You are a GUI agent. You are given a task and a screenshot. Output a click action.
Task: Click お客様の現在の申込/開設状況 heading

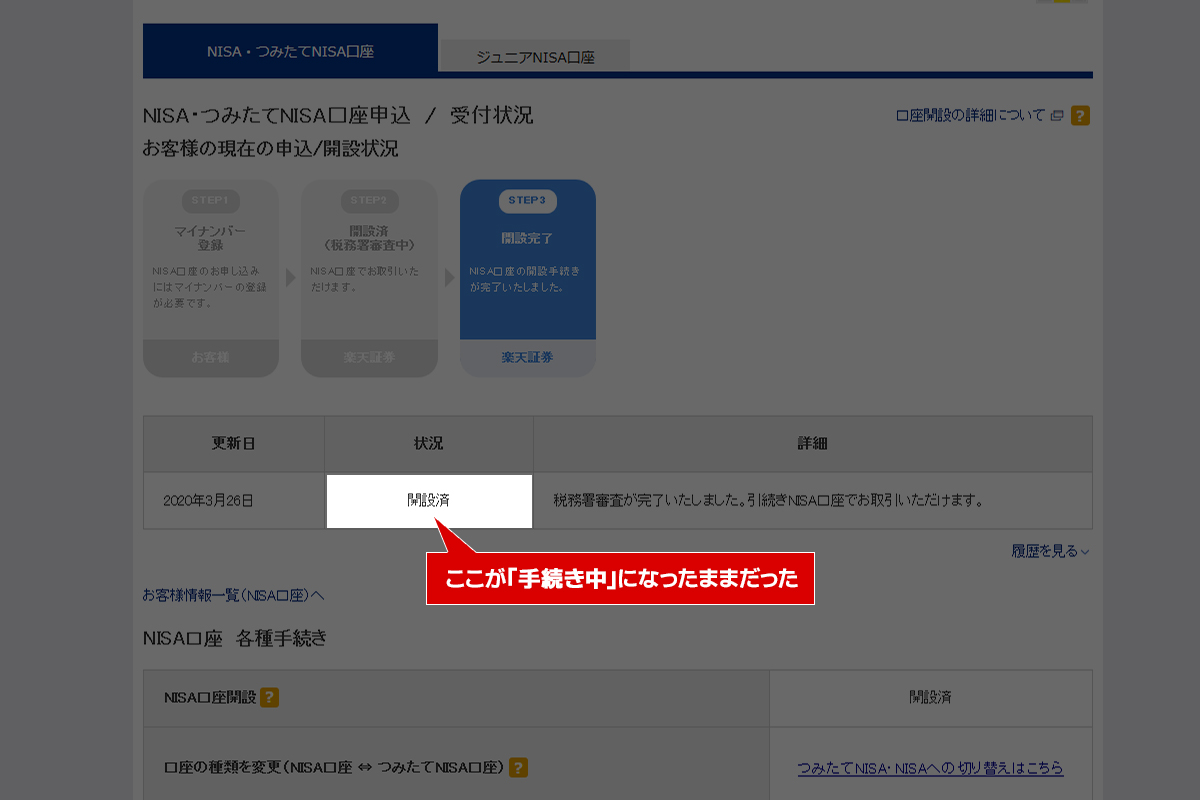pos(270,149)
